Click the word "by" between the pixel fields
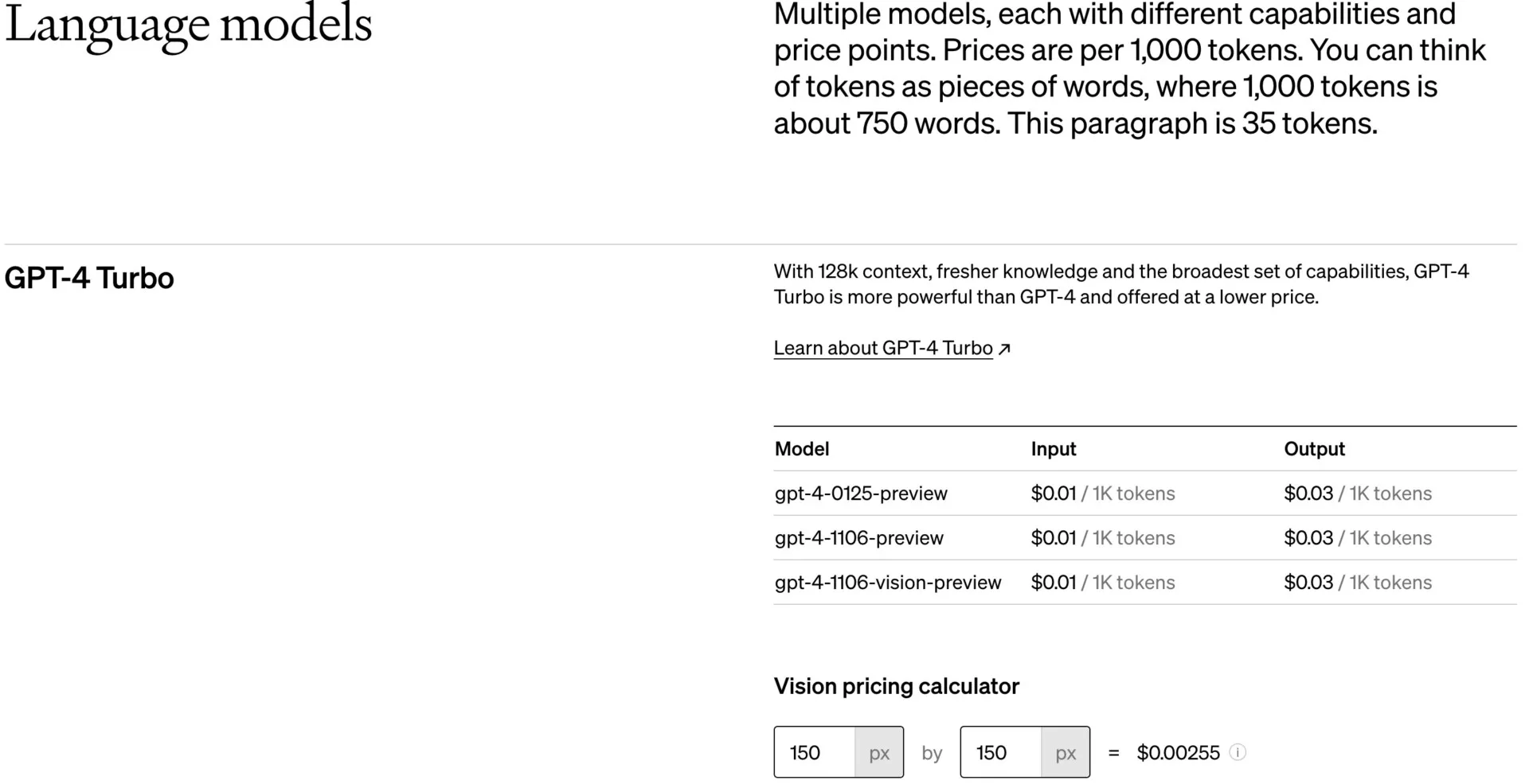This screenshot has width=1529, height=784. click(x=932, y=752)
